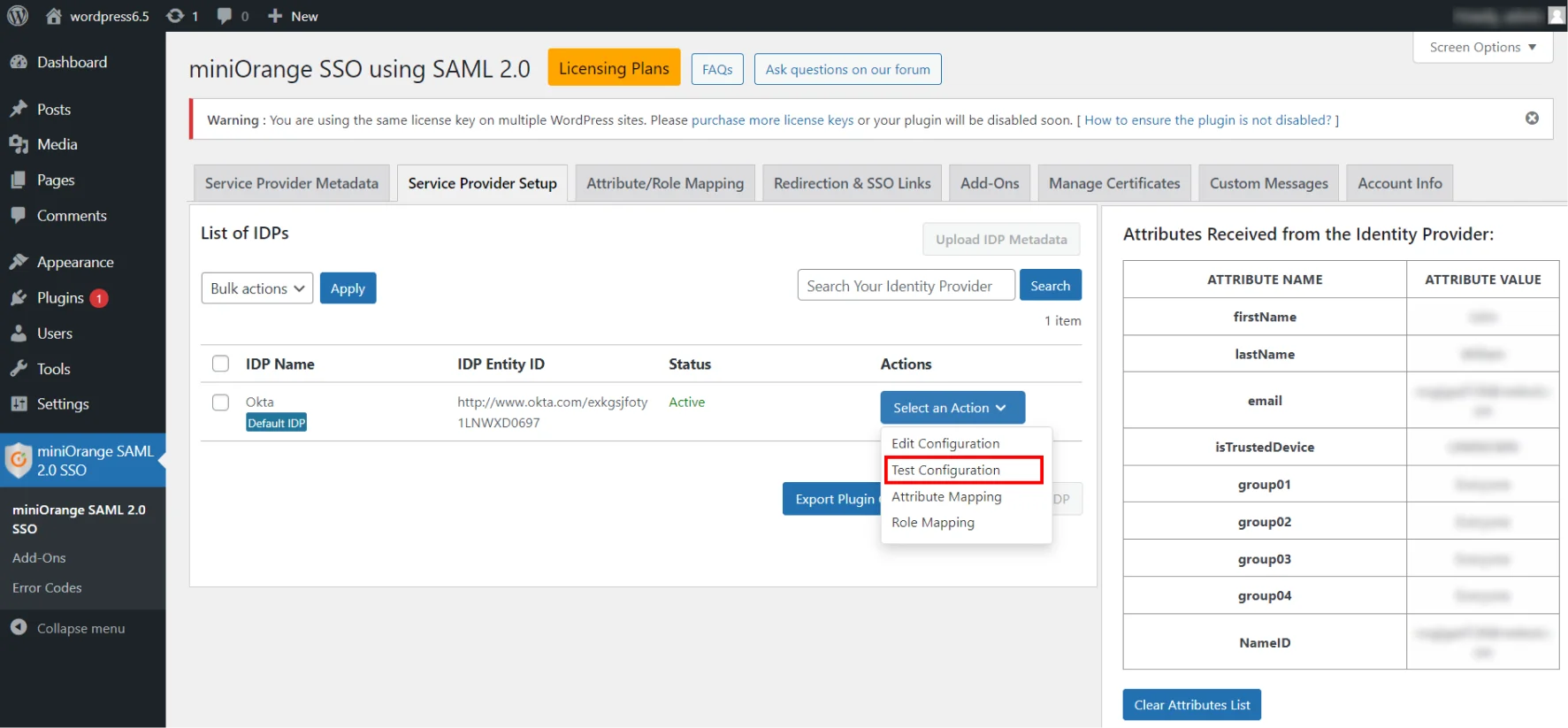Apply the selected bulk action
The width and height of the screenshot is (1568, 728).
coord(348,288)
